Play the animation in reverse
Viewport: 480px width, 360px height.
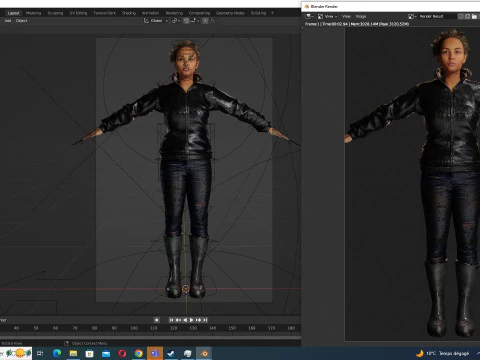(185, 320)
